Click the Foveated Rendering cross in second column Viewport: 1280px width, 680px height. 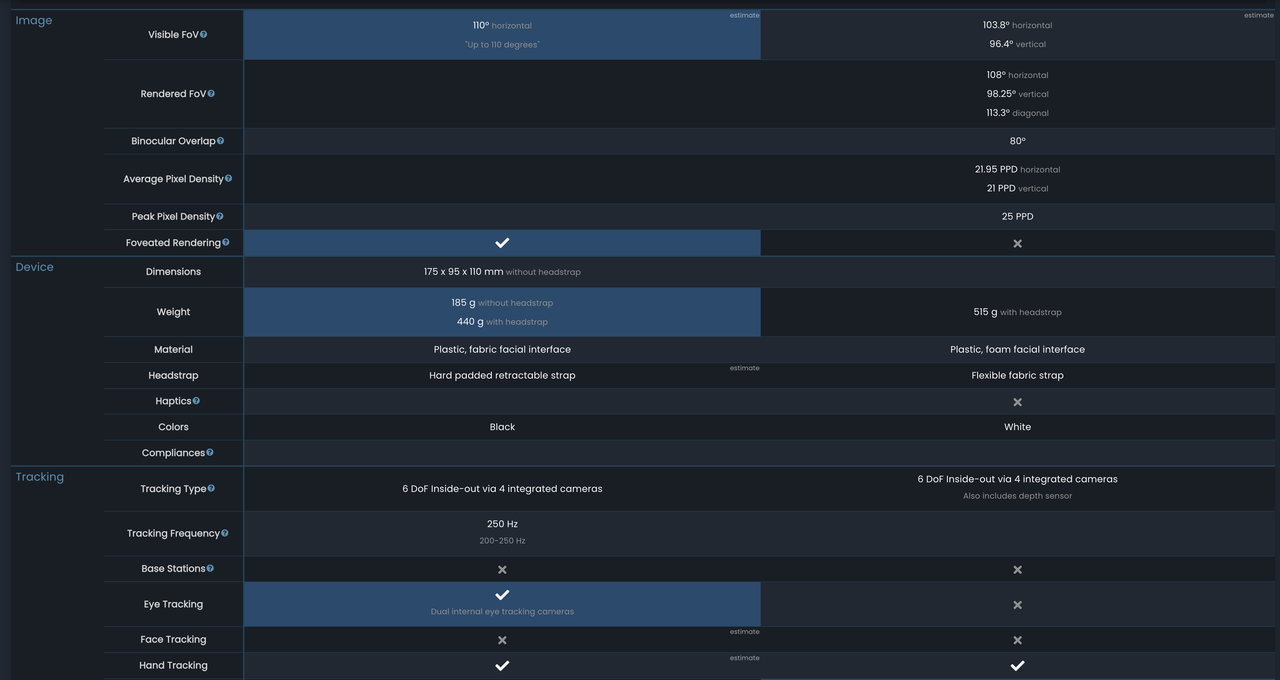[1017, 243]
